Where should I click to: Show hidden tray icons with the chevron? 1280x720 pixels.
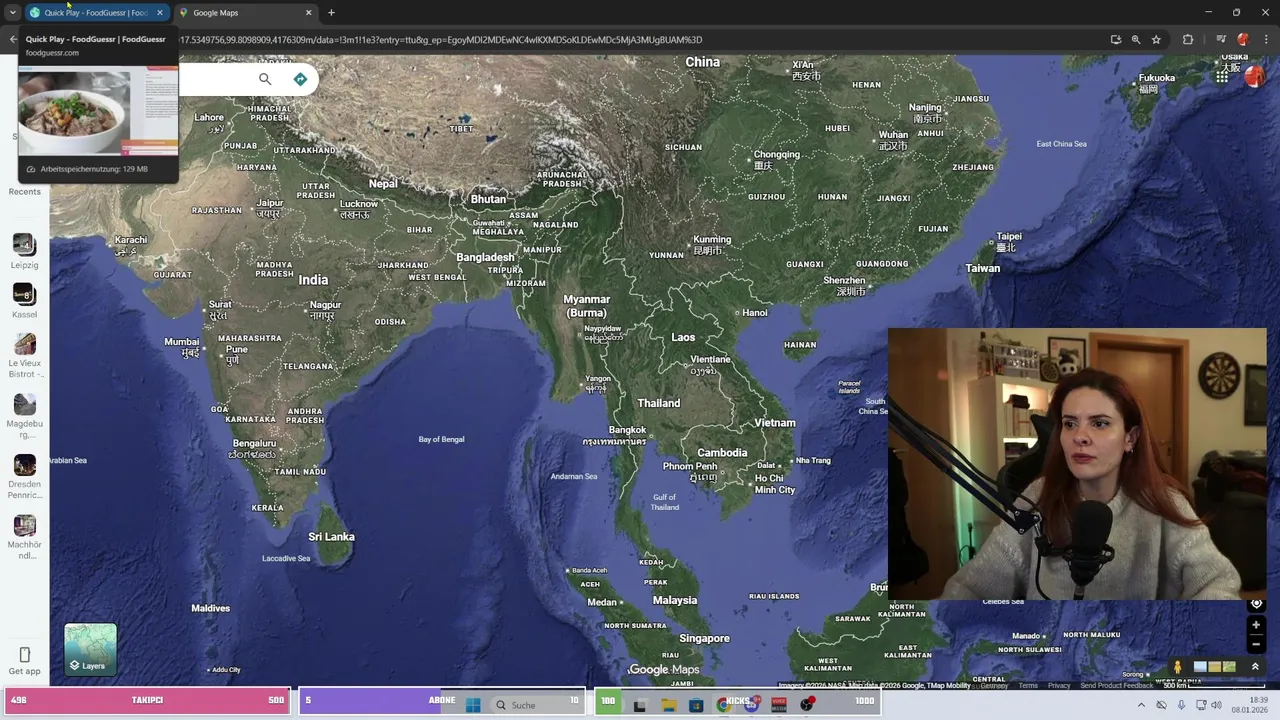[1141, 705]
